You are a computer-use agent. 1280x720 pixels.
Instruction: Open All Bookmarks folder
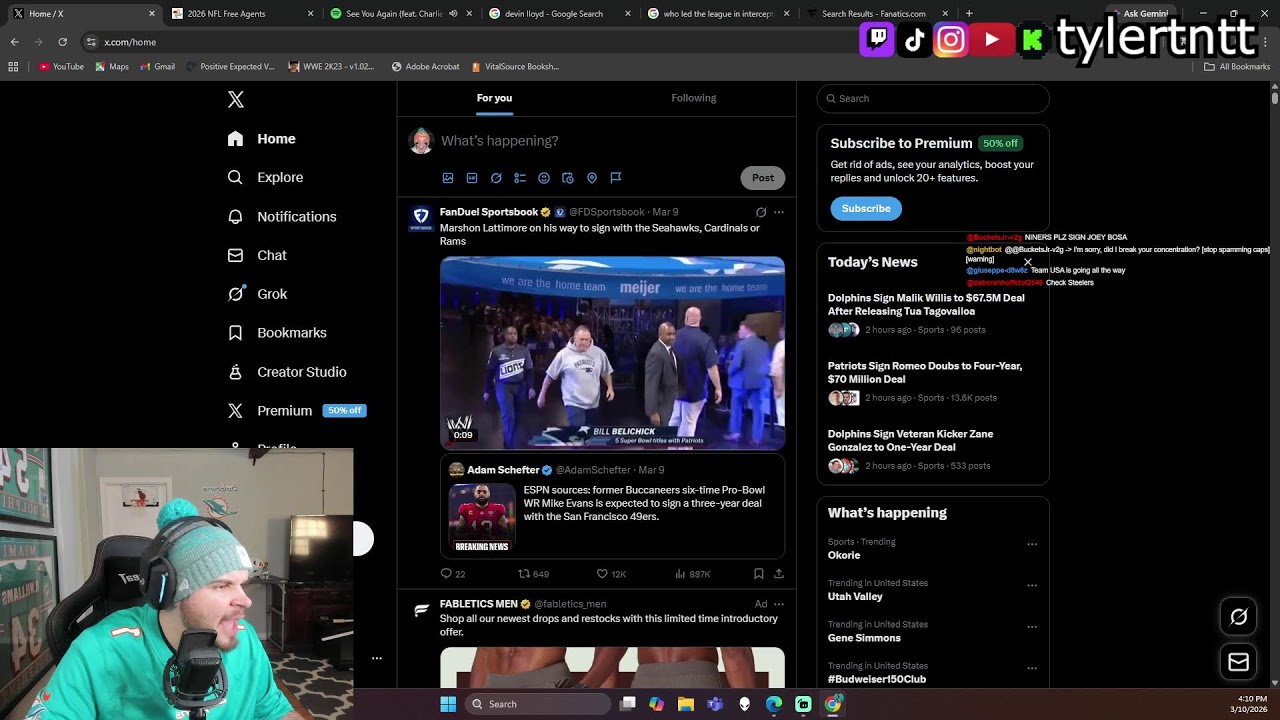(1237, 67)
